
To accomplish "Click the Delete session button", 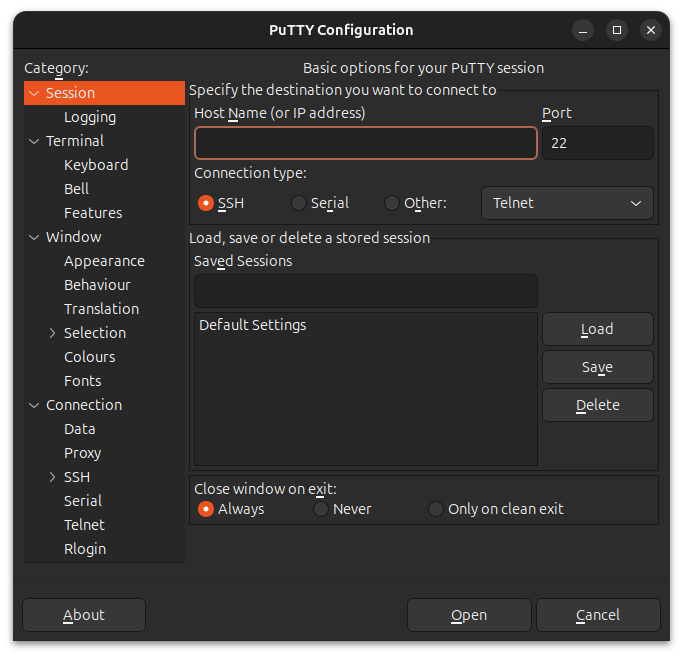I will (x=598, y=405).
